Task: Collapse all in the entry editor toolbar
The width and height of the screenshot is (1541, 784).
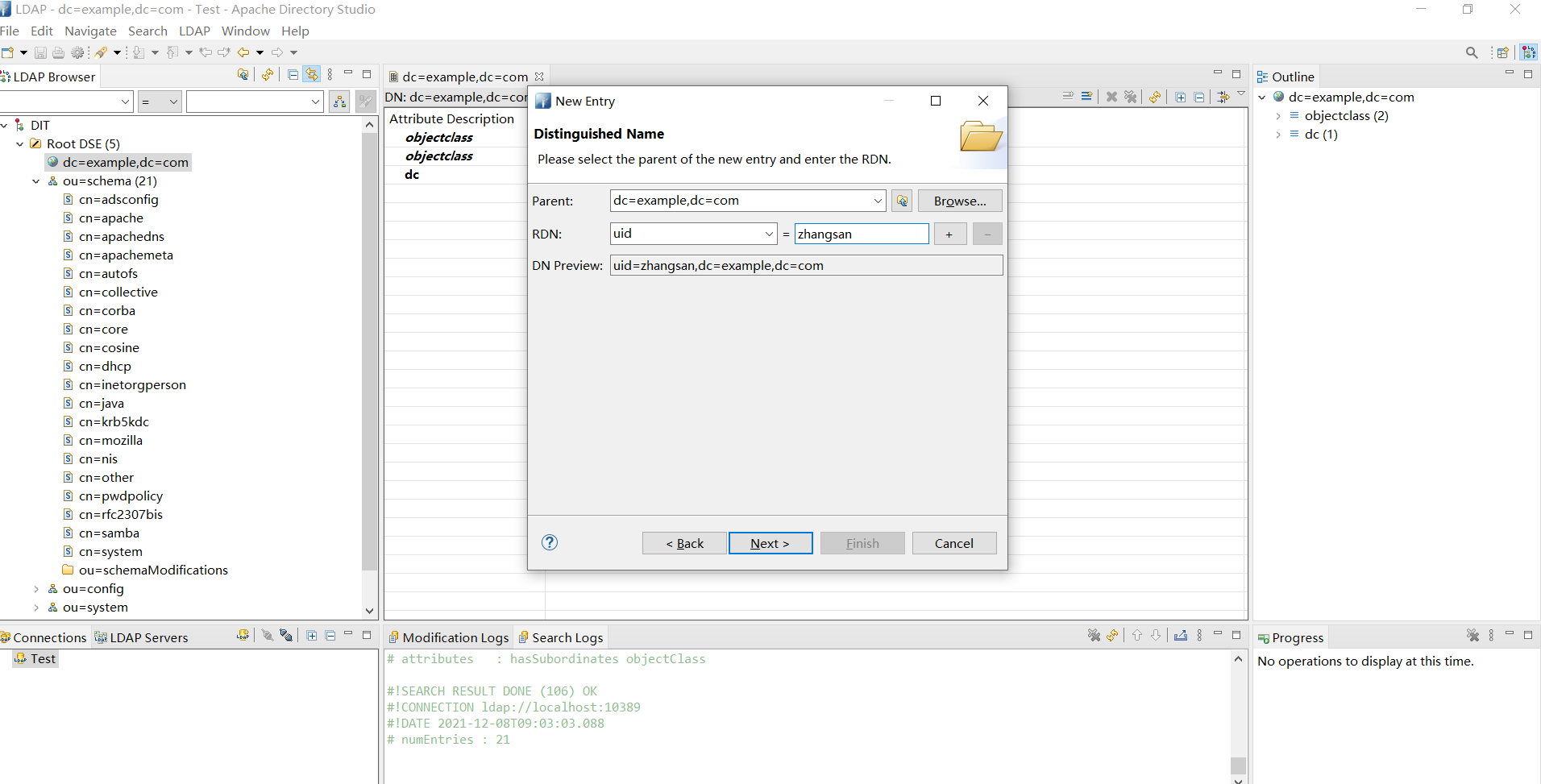Action: [1199, 97]
